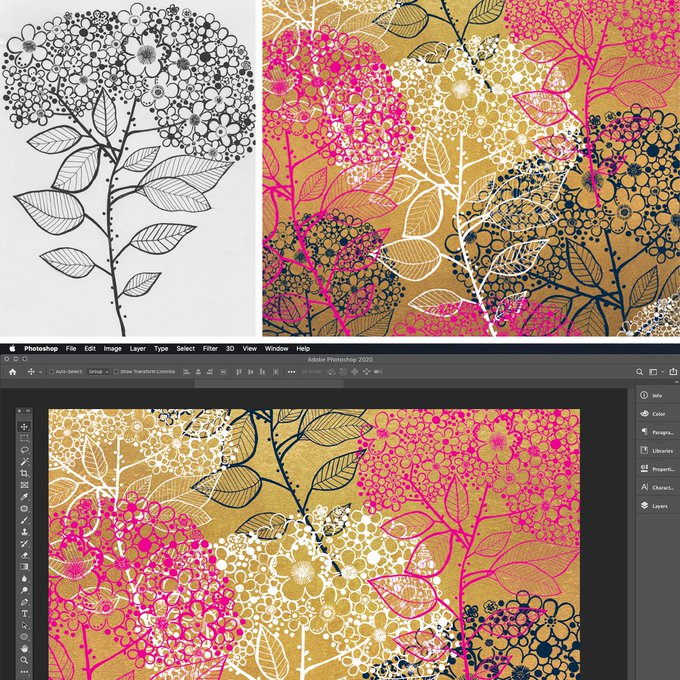680x680 pixels.
Task: Click the Photoshop canvas artwork
Action: coord(314,544)
